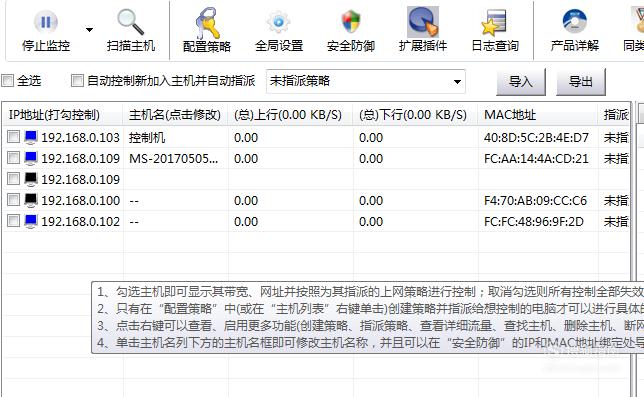
Task: Click IP text 192.168.0.100
Action: [80, 200]
